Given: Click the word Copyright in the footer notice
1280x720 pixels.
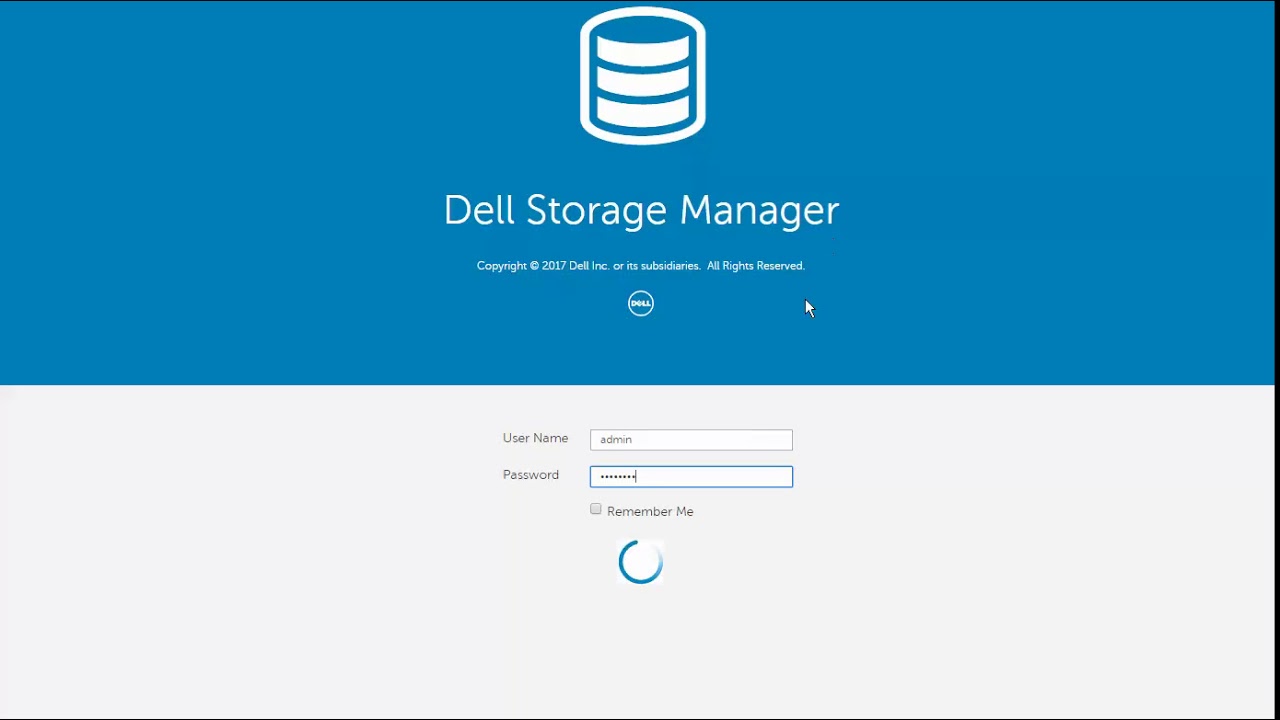Looking at the screenshot, I should tap(501, 266).
